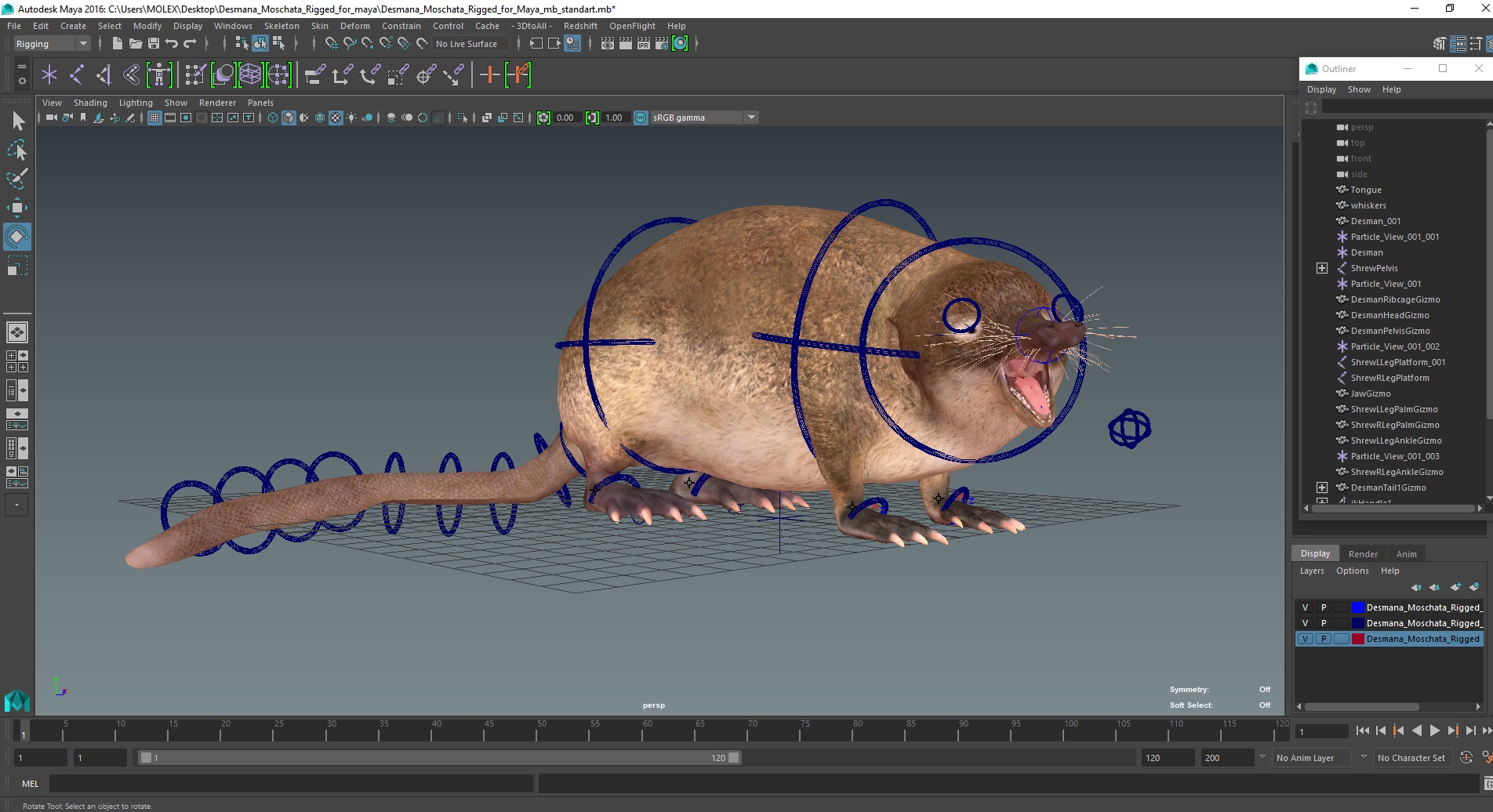Activate the Lasso select tool
Viewport: 1493px width, 812px height.
[x=17, y=150]
